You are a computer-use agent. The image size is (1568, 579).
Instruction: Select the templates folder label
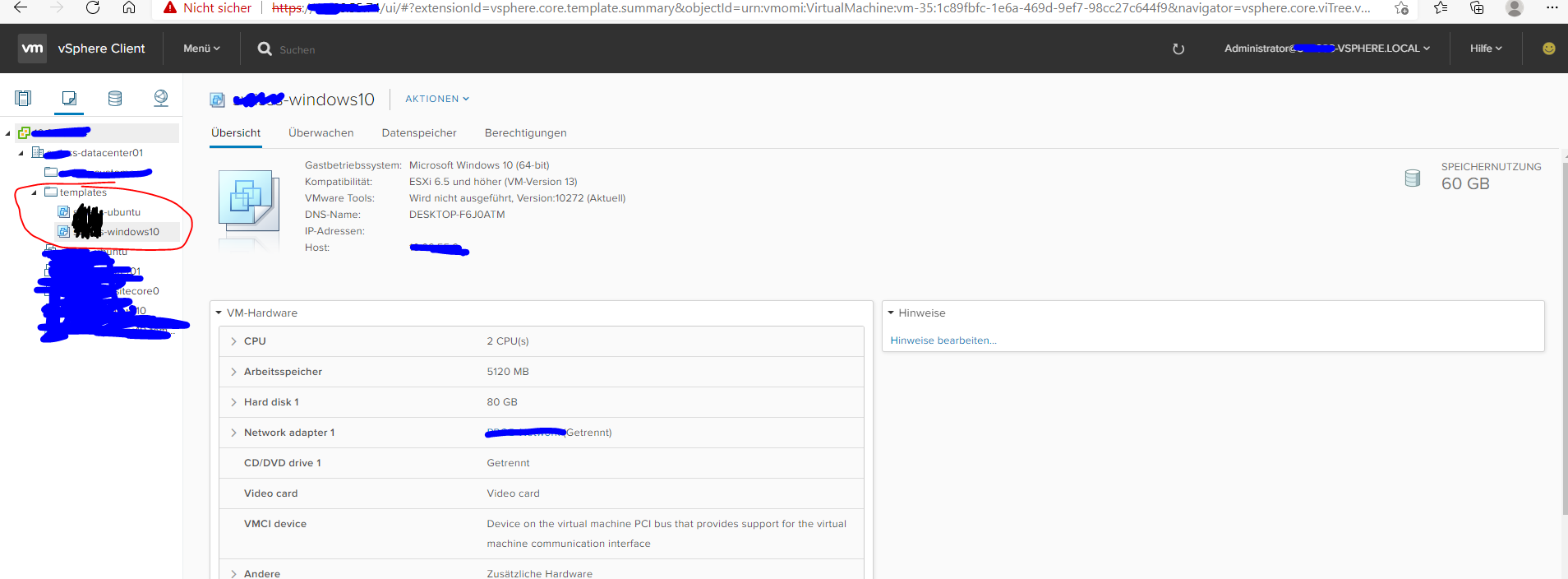(x=83, y=192)
